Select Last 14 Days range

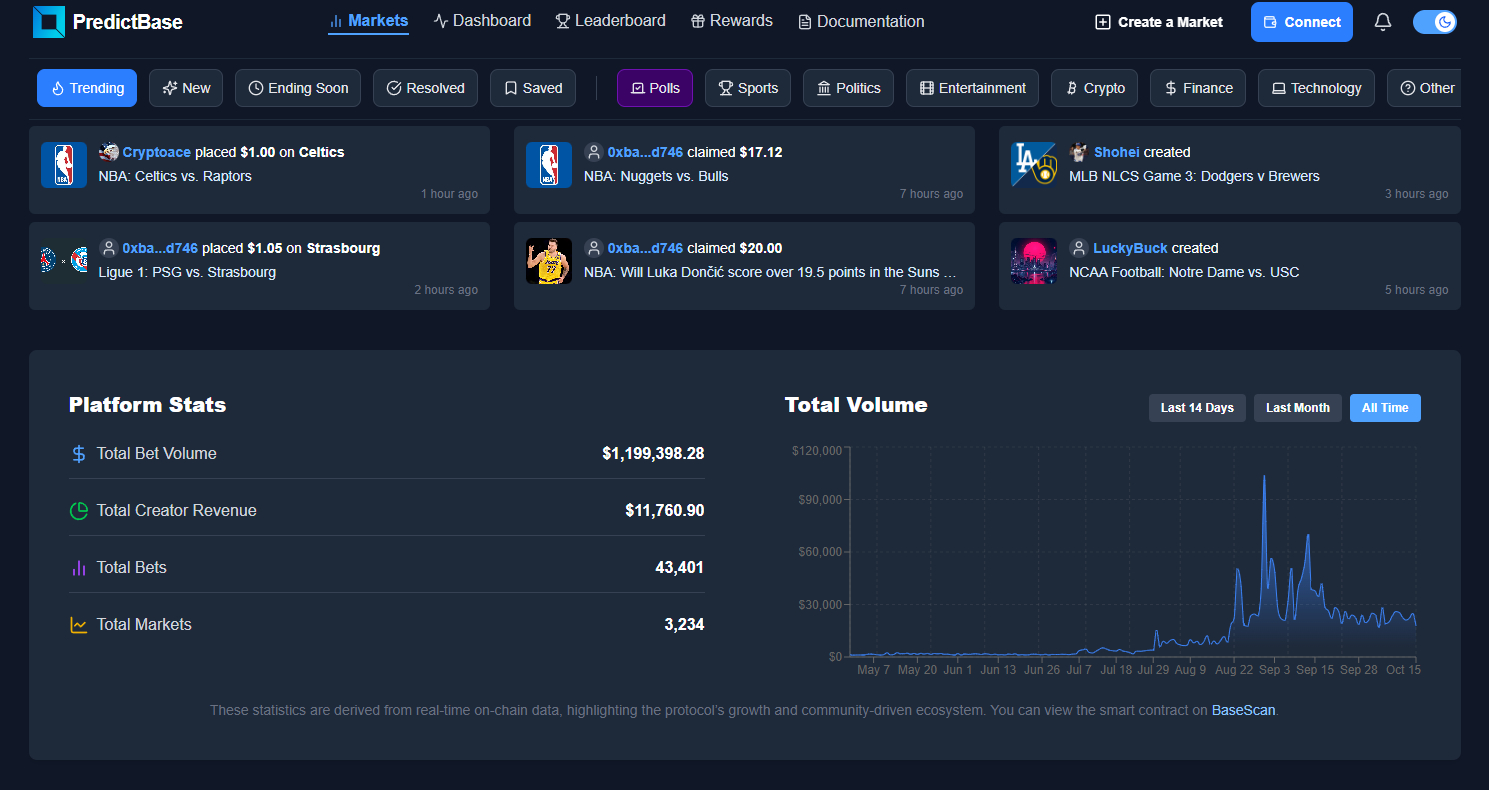coord(1196,408)
